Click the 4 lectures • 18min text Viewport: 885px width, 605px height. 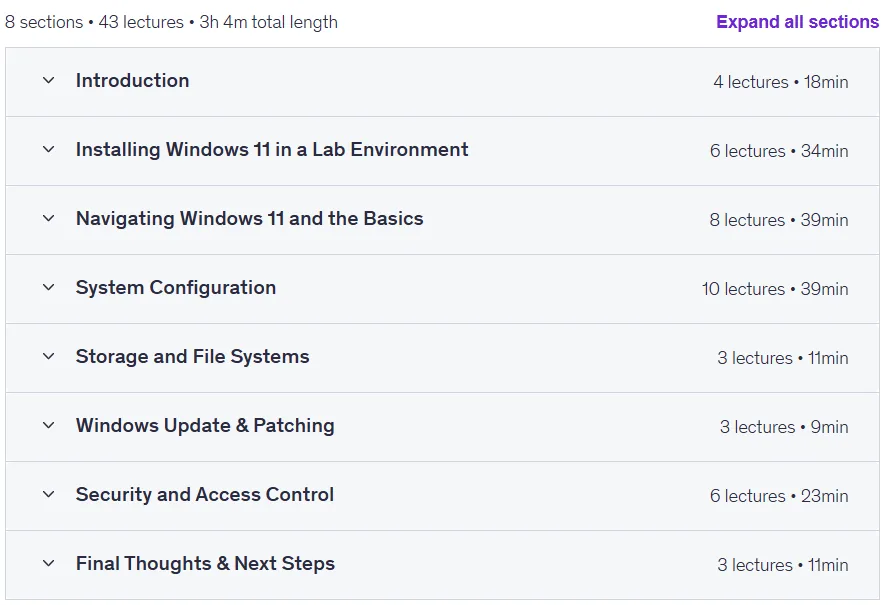click(781, 82)
